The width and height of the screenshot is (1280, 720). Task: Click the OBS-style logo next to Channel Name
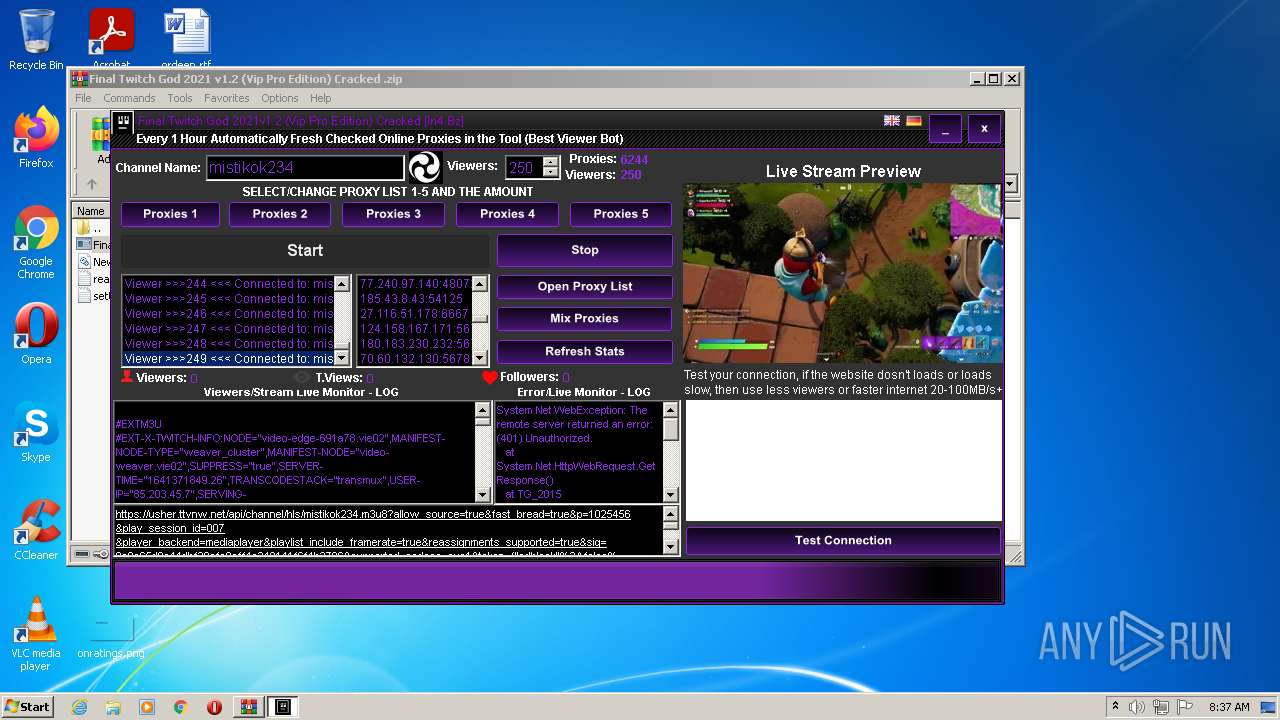pos(424,167)
